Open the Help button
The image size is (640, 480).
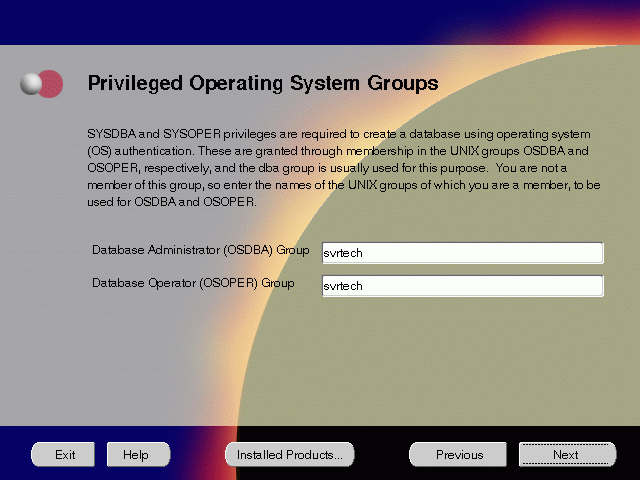click(138, 454)
